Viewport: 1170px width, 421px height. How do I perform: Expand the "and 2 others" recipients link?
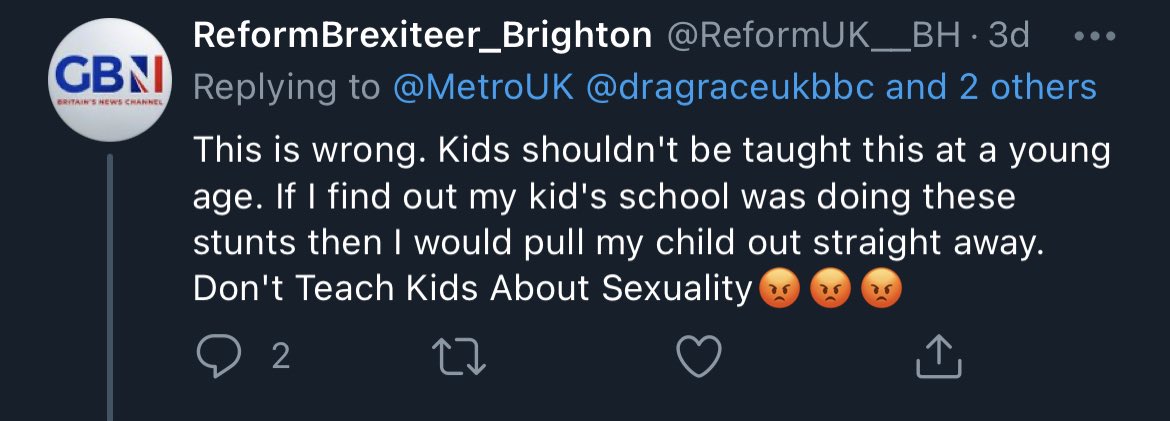(x=992, y=87)
